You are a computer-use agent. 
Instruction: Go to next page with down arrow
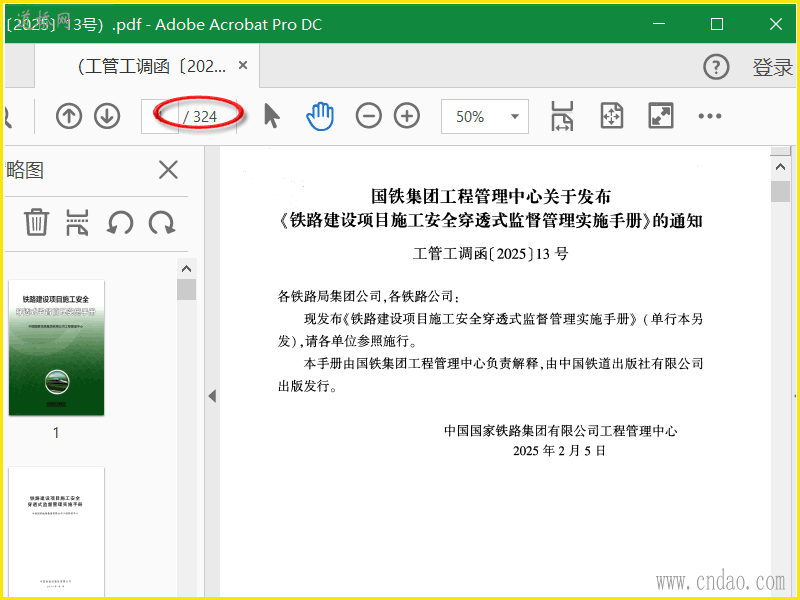[107, 116]
